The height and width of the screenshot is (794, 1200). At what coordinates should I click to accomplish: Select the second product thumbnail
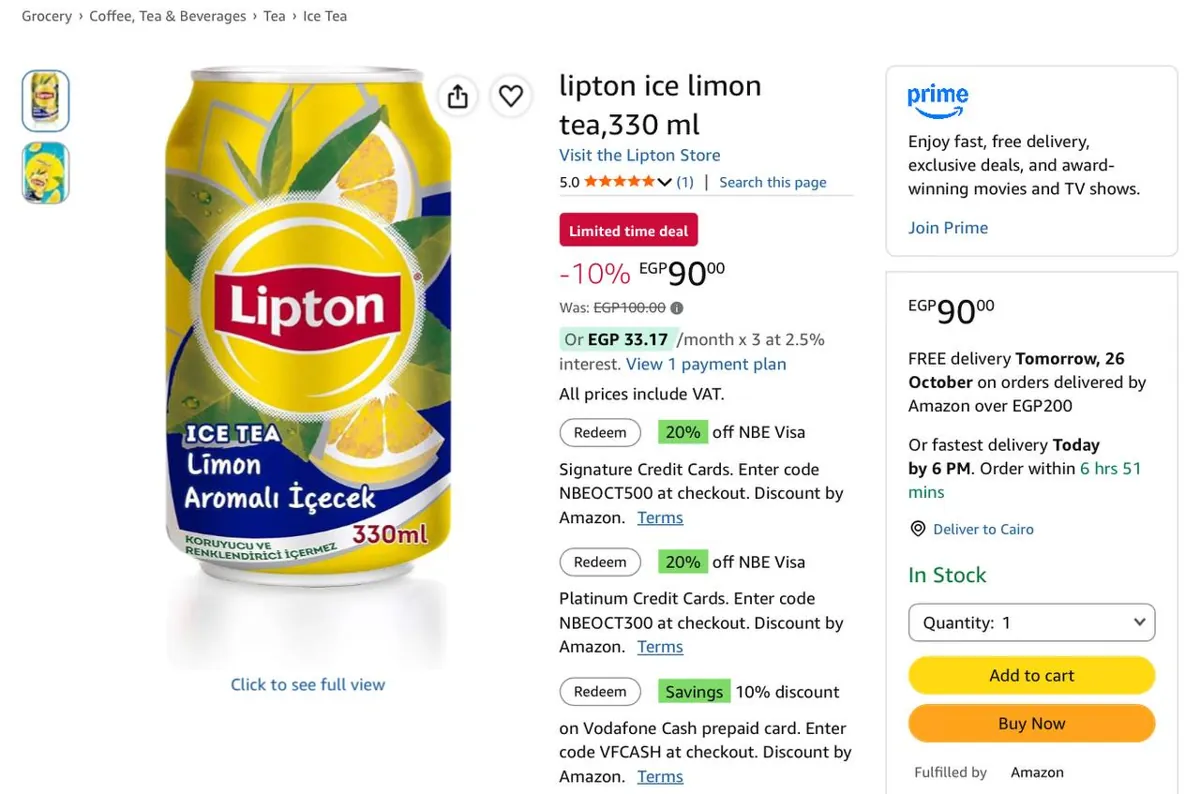(46, 172)
